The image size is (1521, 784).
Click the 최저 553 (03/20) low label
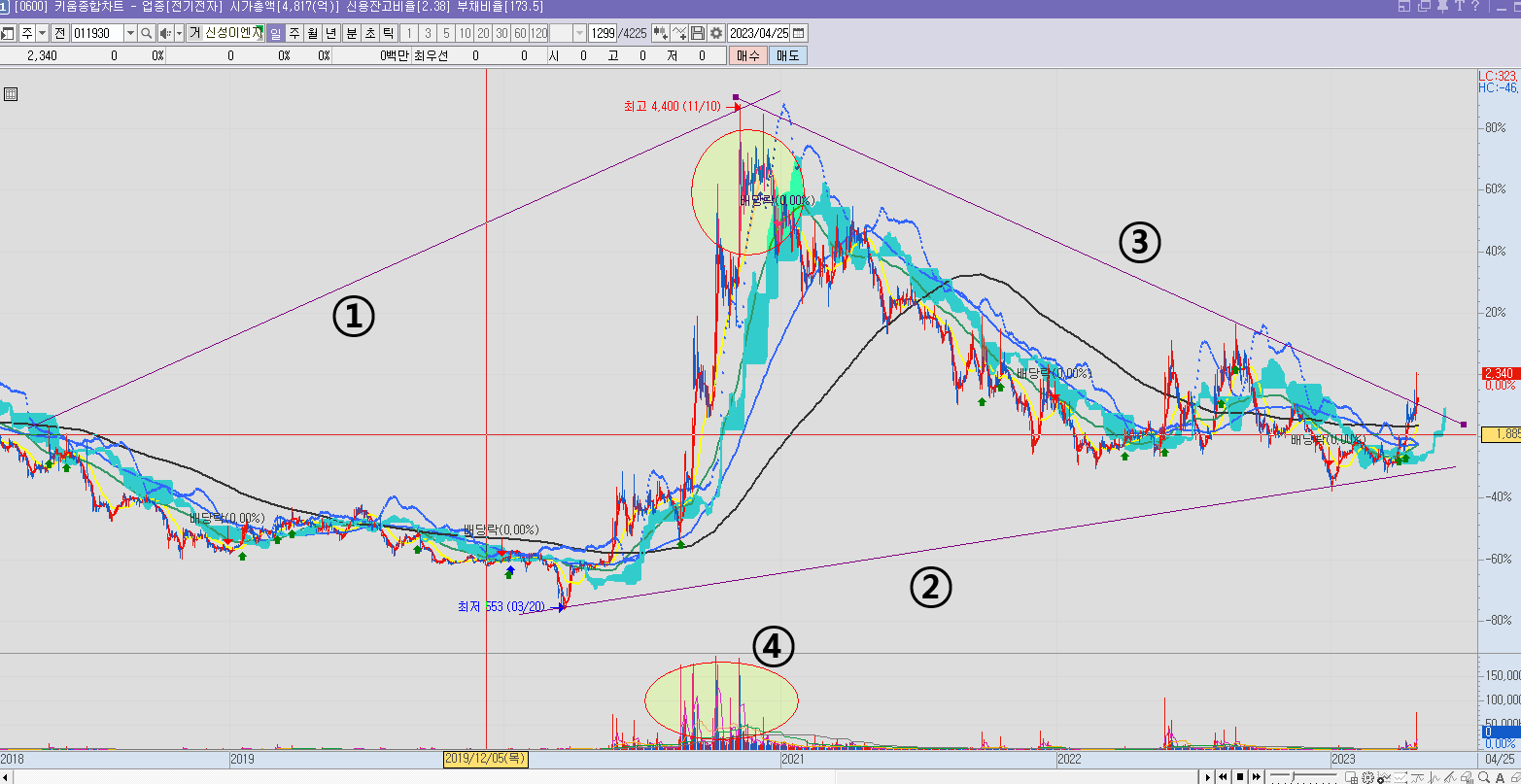[x=503, y=606]
